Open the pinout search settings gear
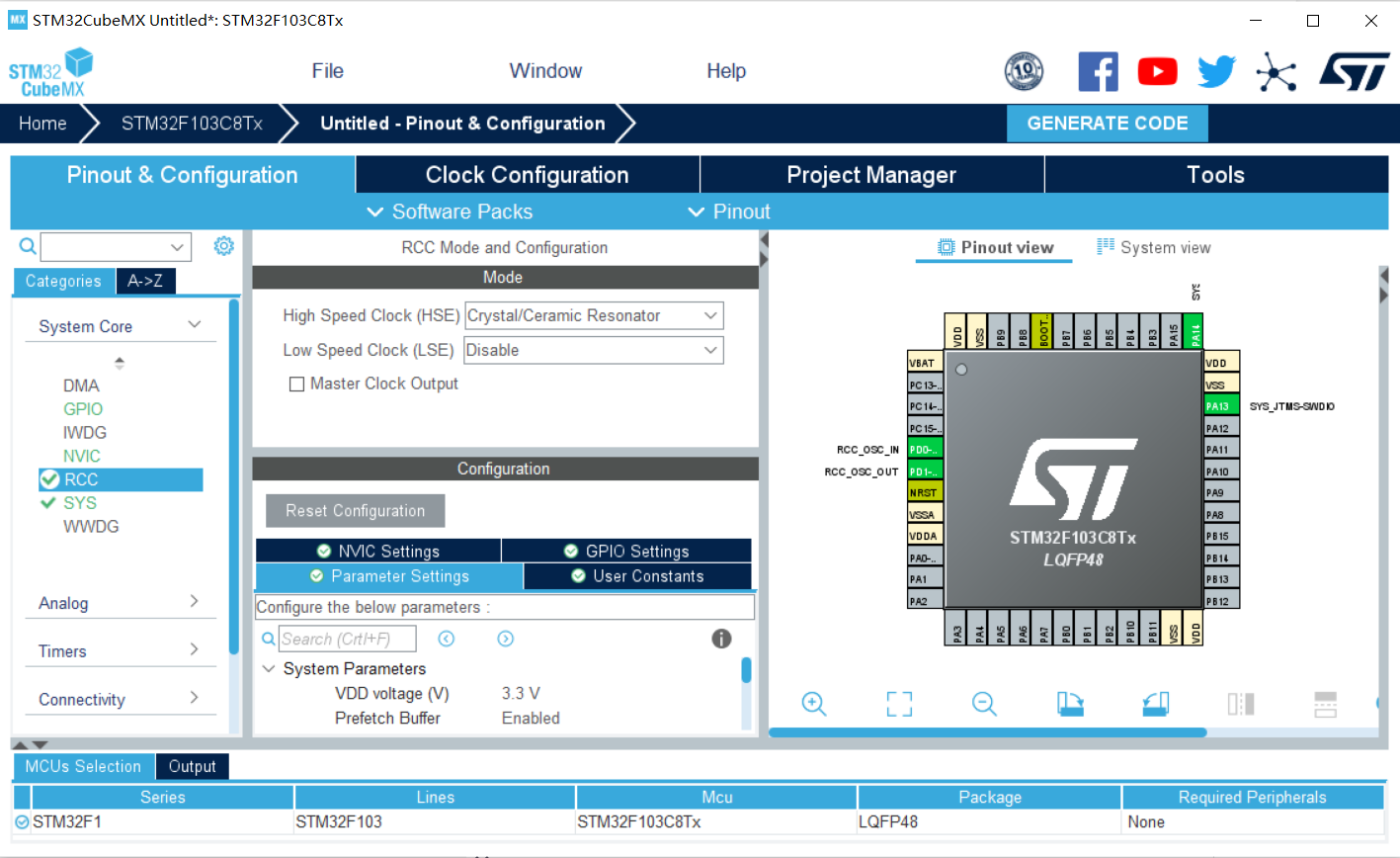Image resolution: width=1400 pixels, height=858 pixels. point(223,246)
